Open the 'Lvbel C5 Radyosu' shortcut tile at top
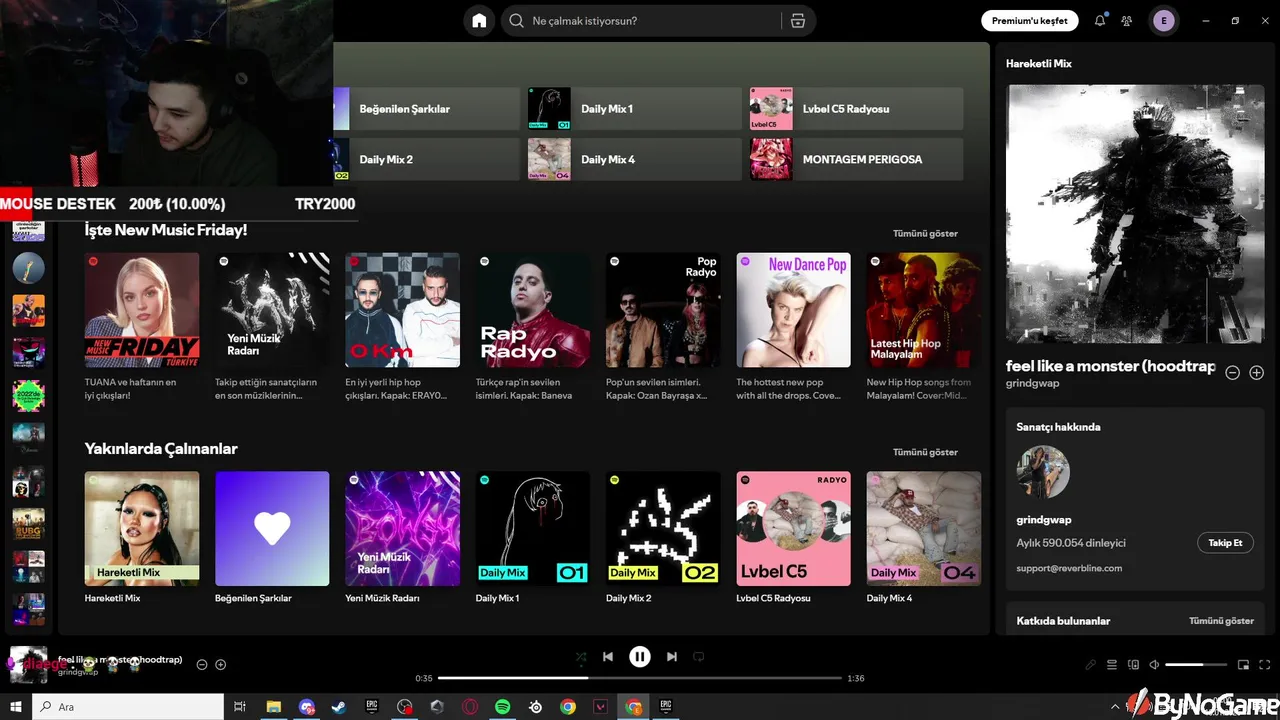Image resolution: width=1280 pixels, height=720 pixels. pyautogui.click(x=856, y=108)
